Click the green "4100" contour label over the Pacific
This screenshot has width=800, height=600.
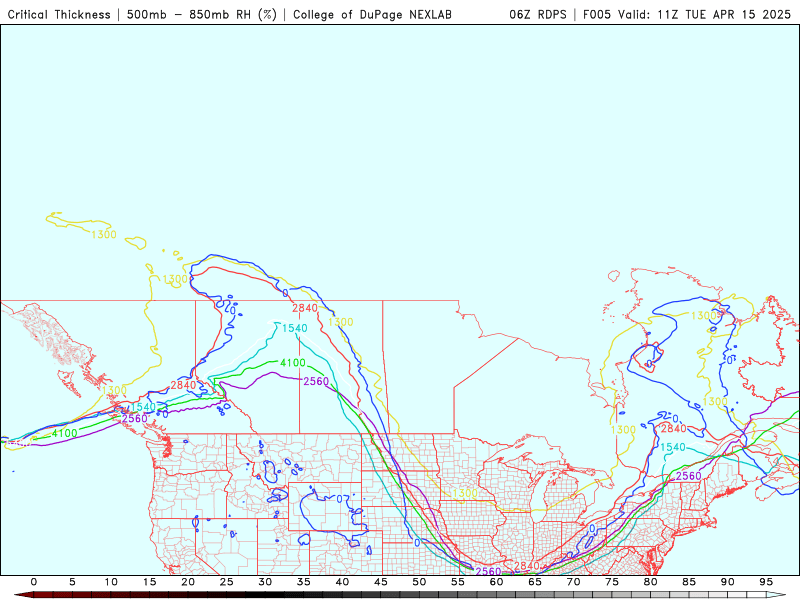click(x=65, y=434)
